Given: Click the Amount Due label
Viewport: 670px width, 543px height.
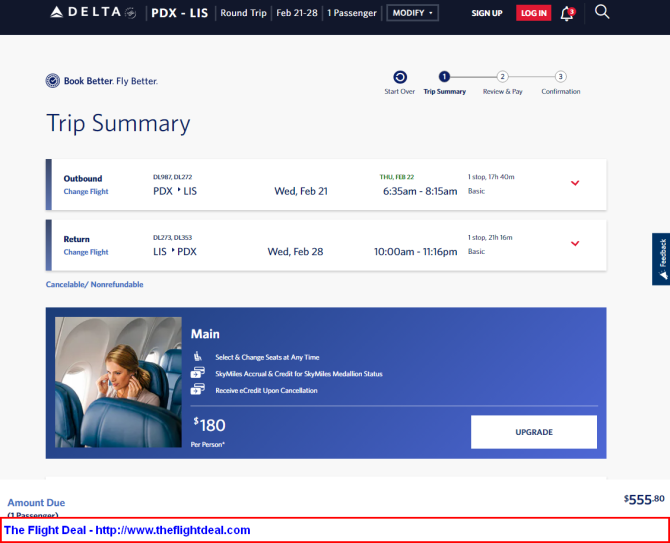Looking at the screenshot, I should pyautogui.click(x=36, y=502).
